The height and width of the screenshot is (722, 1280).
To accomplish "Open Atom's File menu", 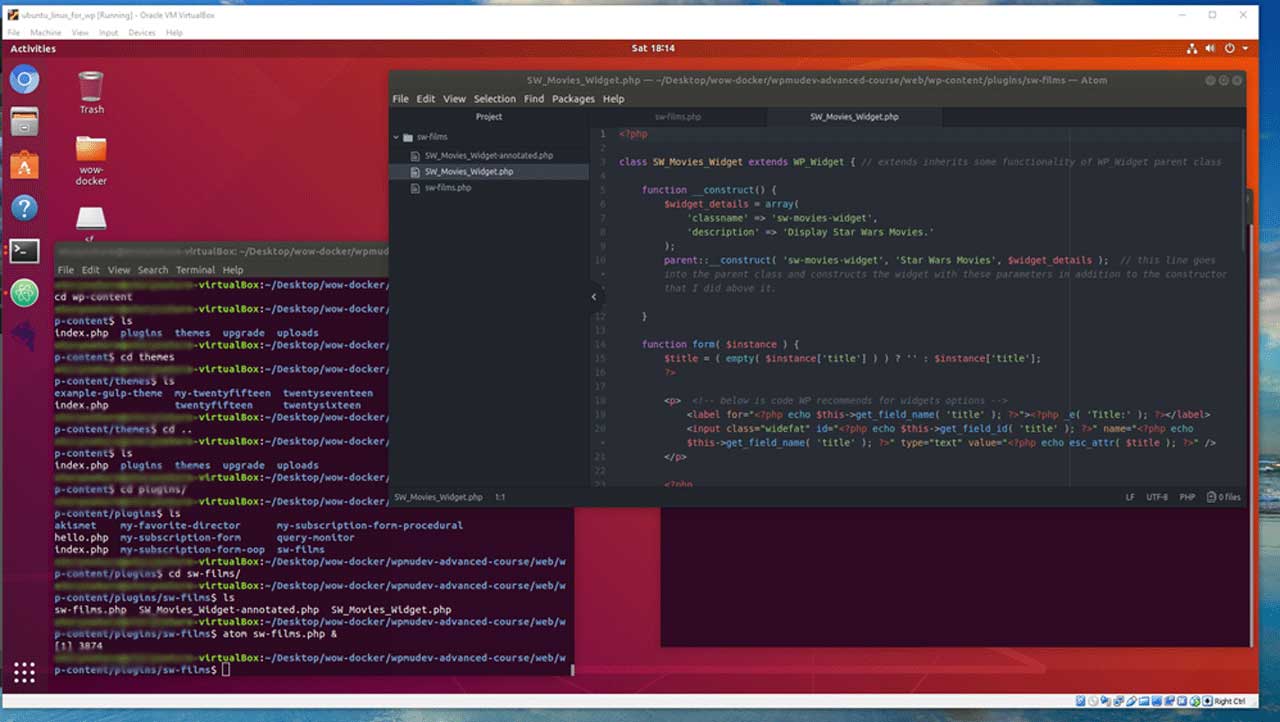I will (x=400, y=99).
